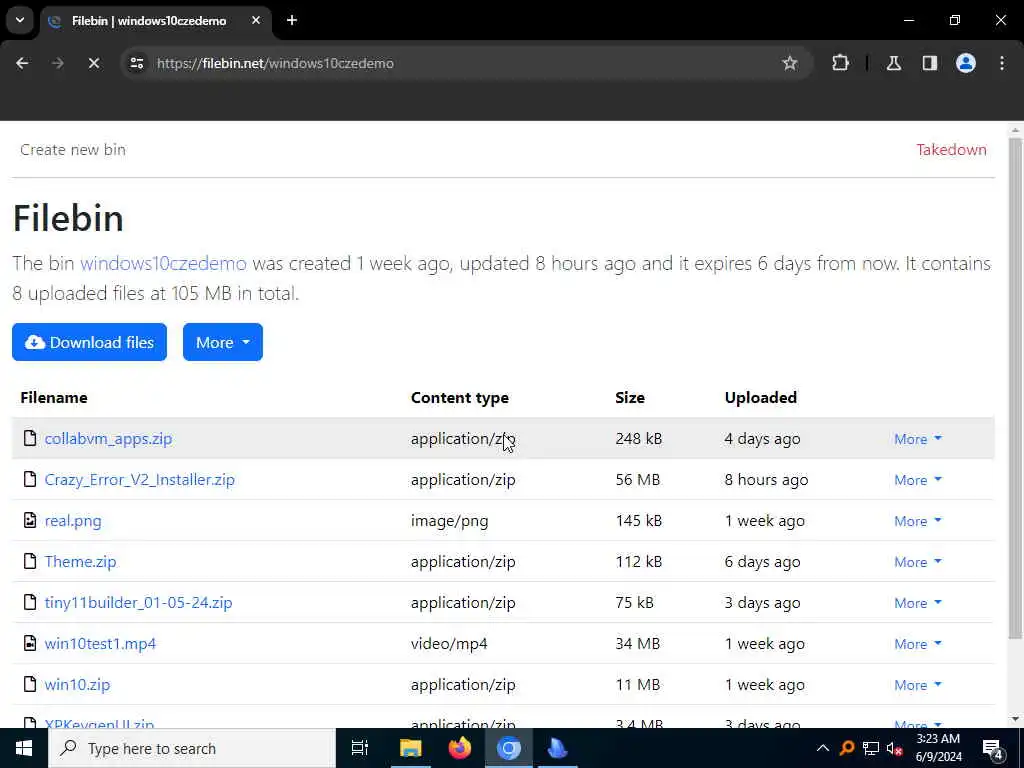
Task: Click the Takedown link
Action: [x=952, y=150]
